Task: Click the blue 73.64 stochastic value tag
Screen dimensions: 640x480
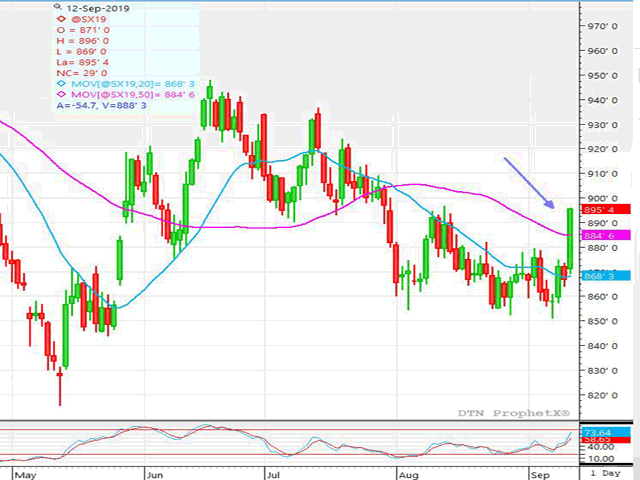Action: [606, 432]
